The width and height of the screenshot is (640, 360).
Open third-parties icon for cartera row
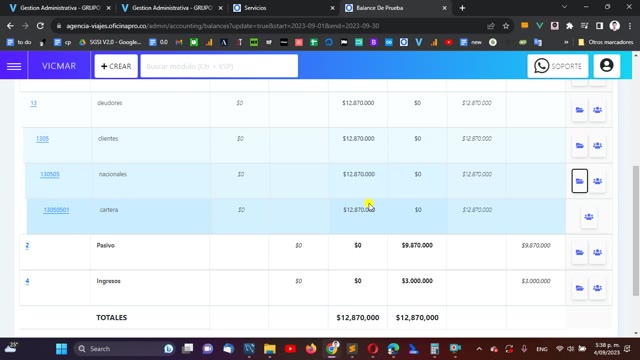click(x=589, y=217)
